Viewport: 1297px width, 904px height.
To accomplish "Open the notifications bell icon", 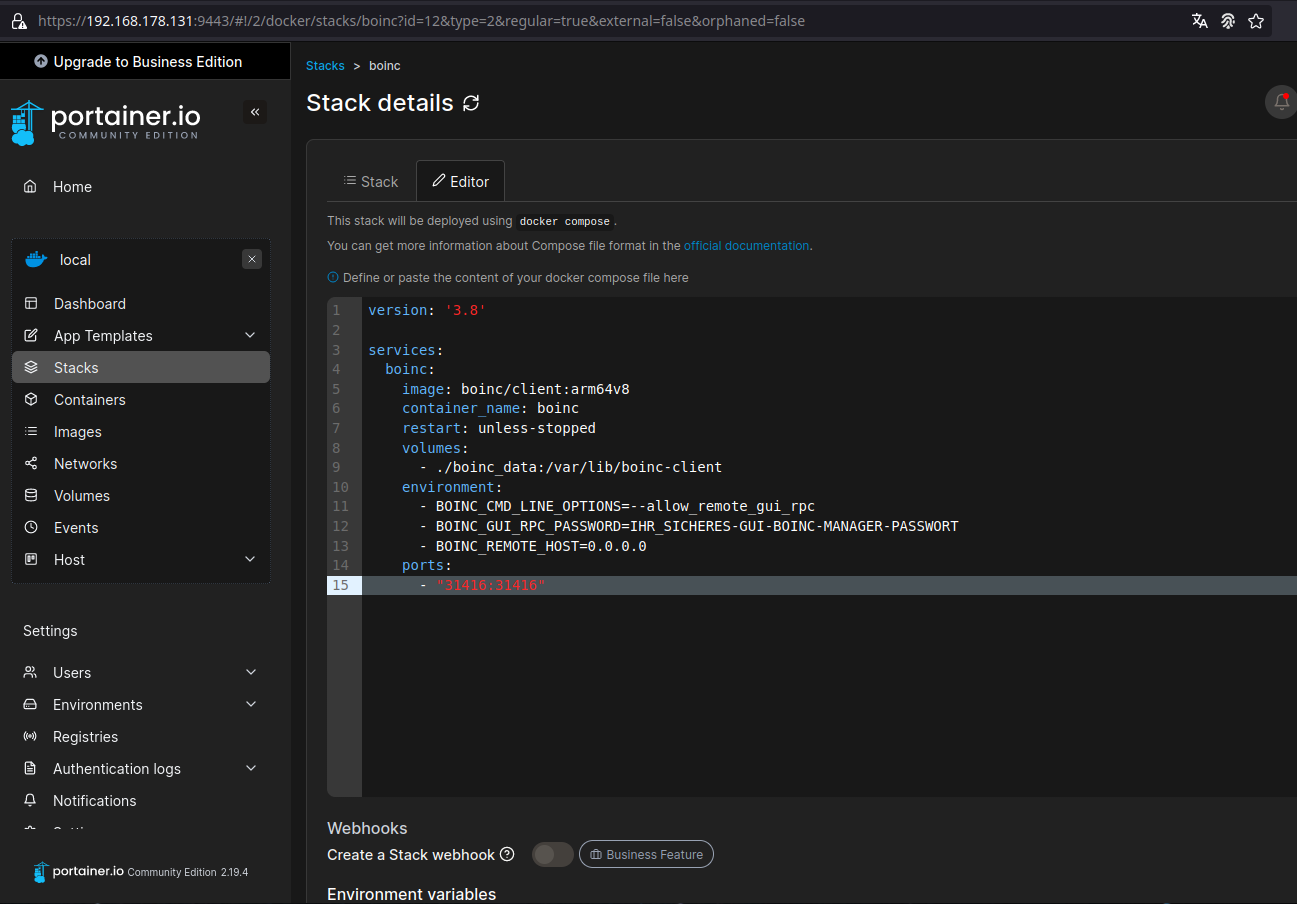I will point(1281,101).
